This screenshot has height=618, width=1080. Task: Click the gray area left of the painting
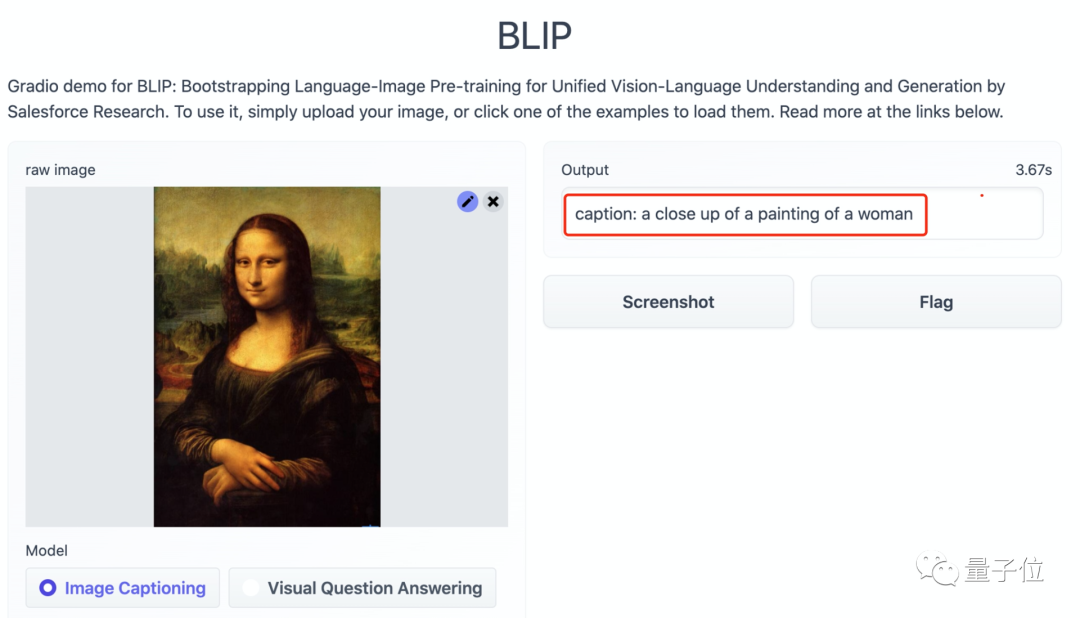pos(89,356)
